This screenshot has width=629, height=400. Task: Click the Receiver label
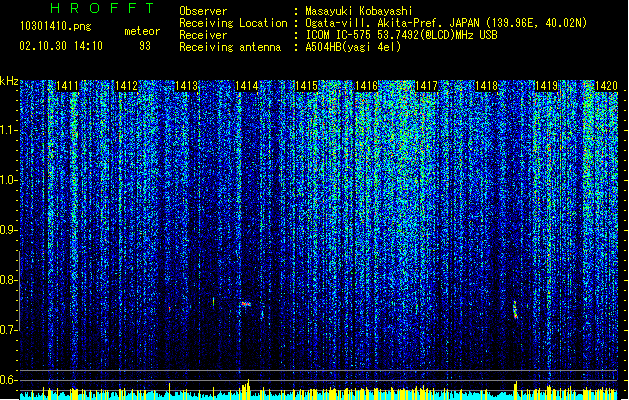click(x=203, y=35)
